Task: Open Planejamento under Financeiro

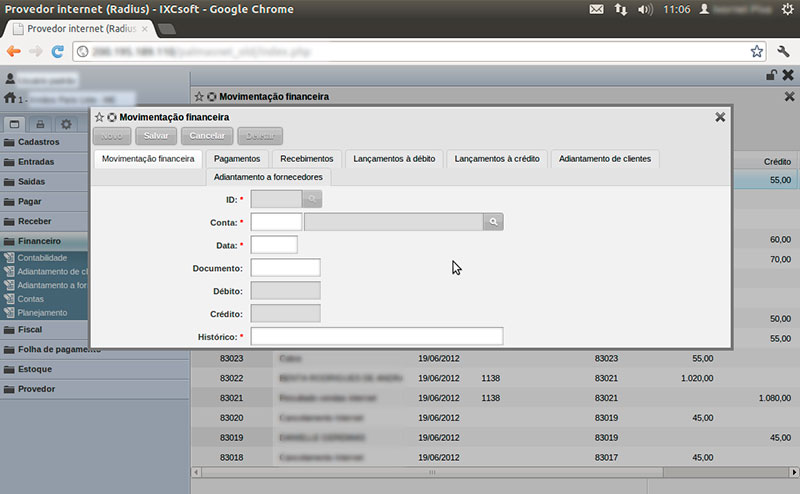Action: [x=42, y=313]
